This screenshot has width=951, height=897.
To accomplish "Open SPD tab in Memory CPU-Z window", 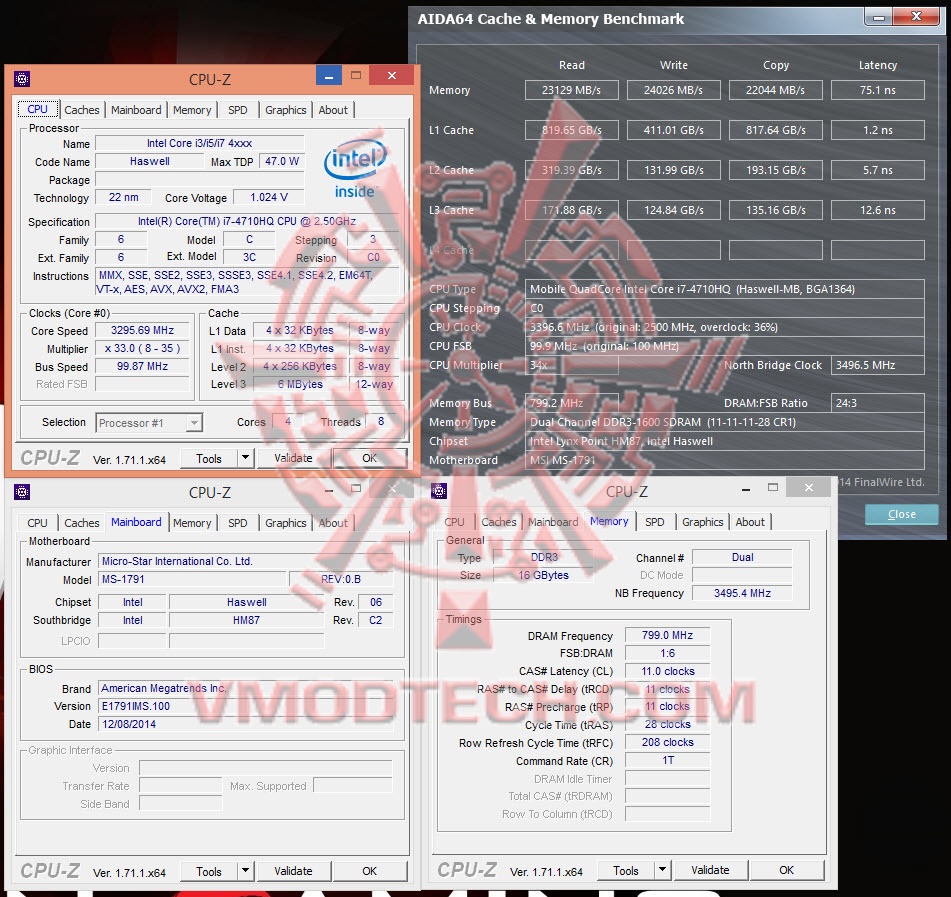I will pos(654,522).
